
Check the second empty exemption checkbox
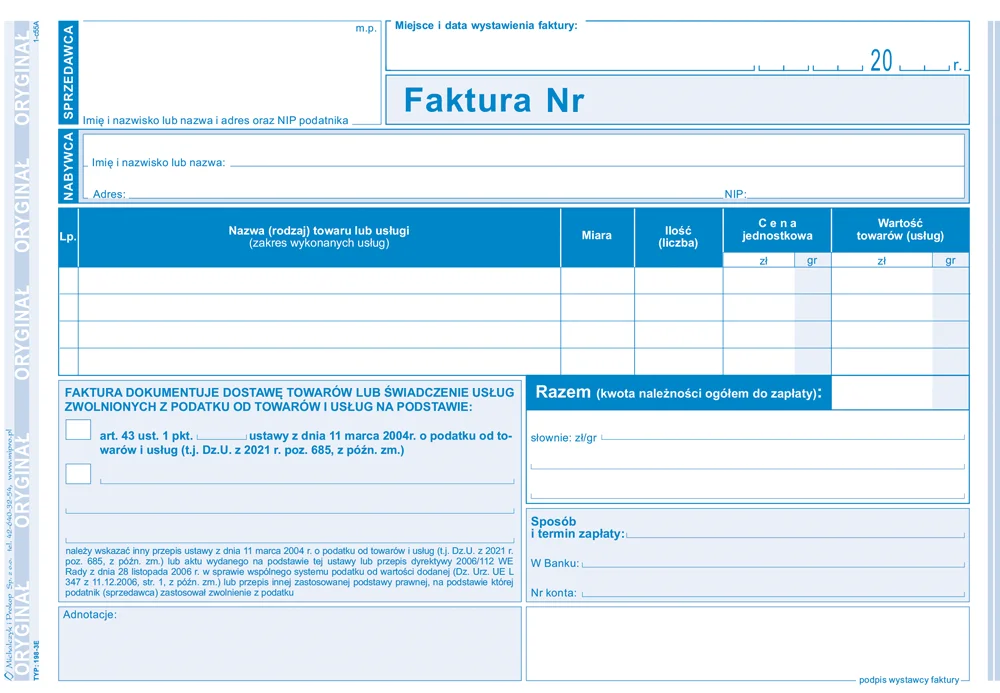point(78,474)
